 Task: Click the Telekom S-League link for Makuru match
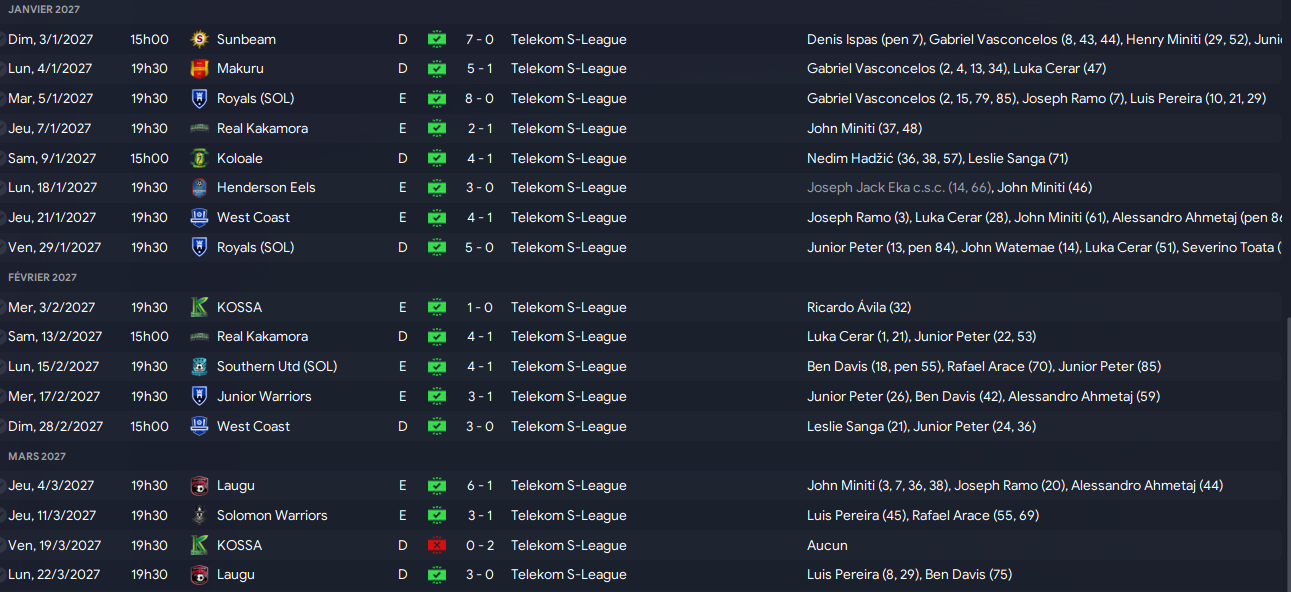coord(569,69)
